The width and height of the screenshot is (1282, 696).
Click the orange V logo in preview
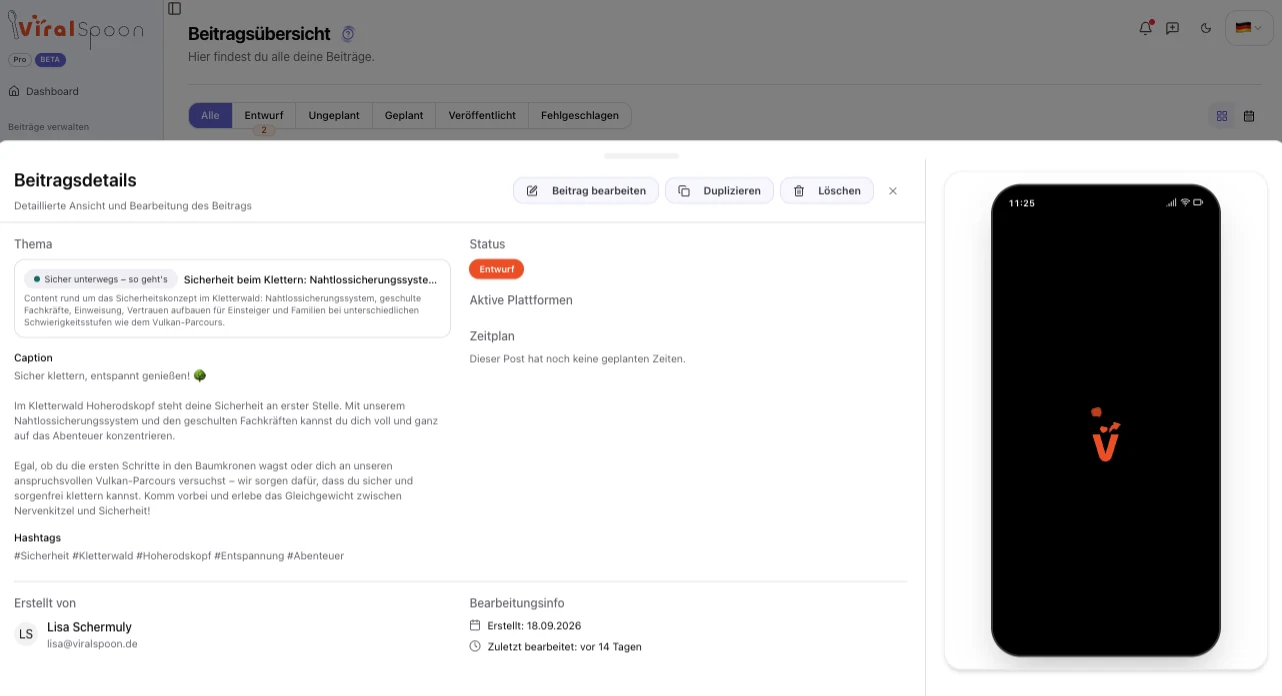click(1105, 434)
